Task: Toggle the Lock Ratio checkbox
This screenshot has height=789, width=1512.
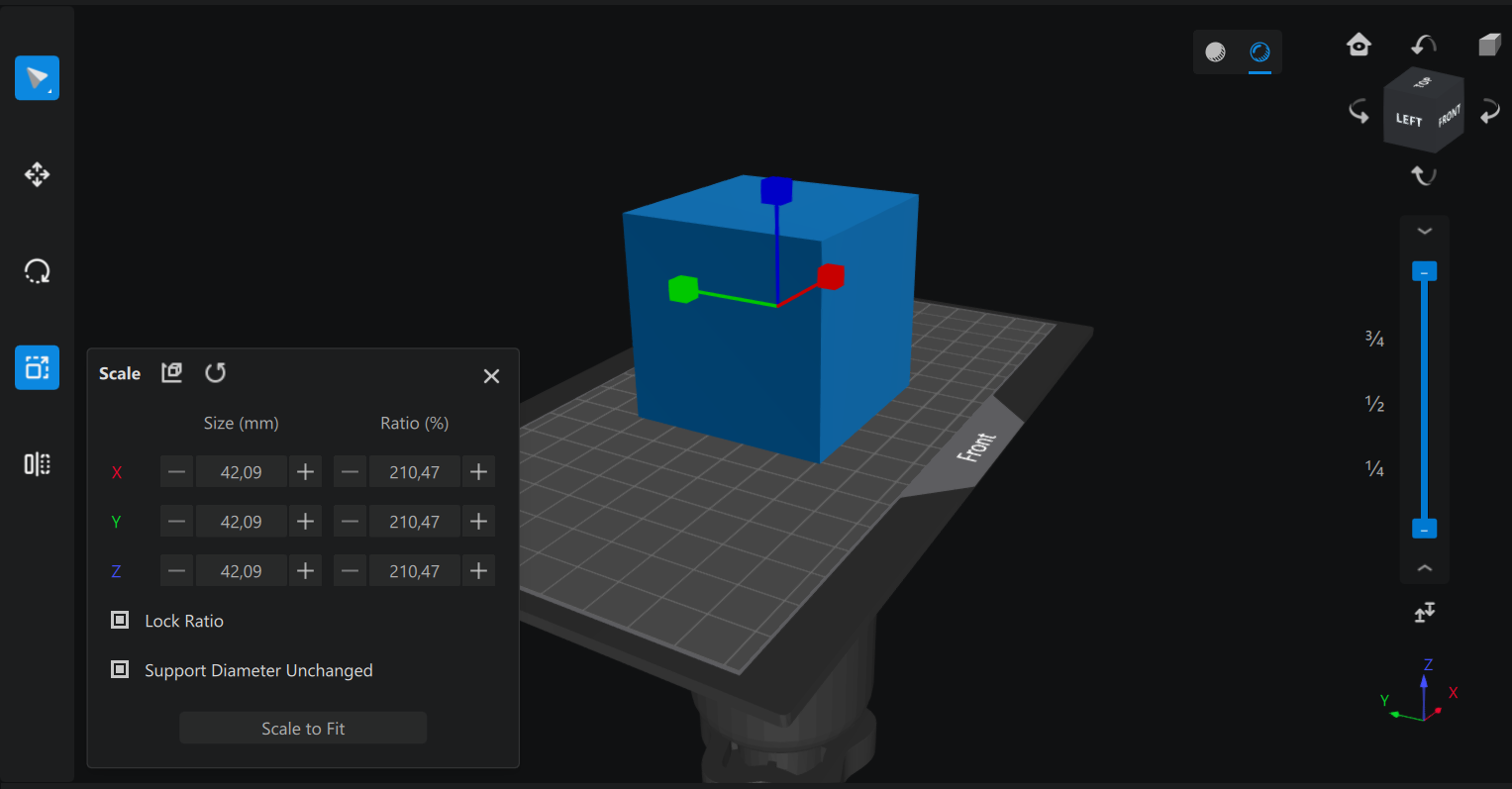Action: 120,621
